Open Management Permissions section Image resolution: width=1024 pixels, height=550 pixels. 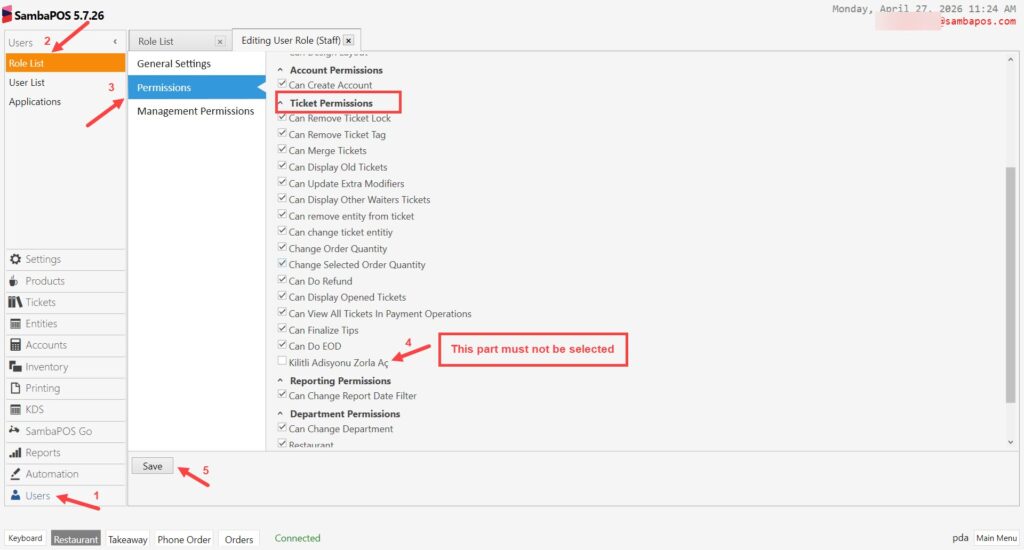tap(195, 111)
